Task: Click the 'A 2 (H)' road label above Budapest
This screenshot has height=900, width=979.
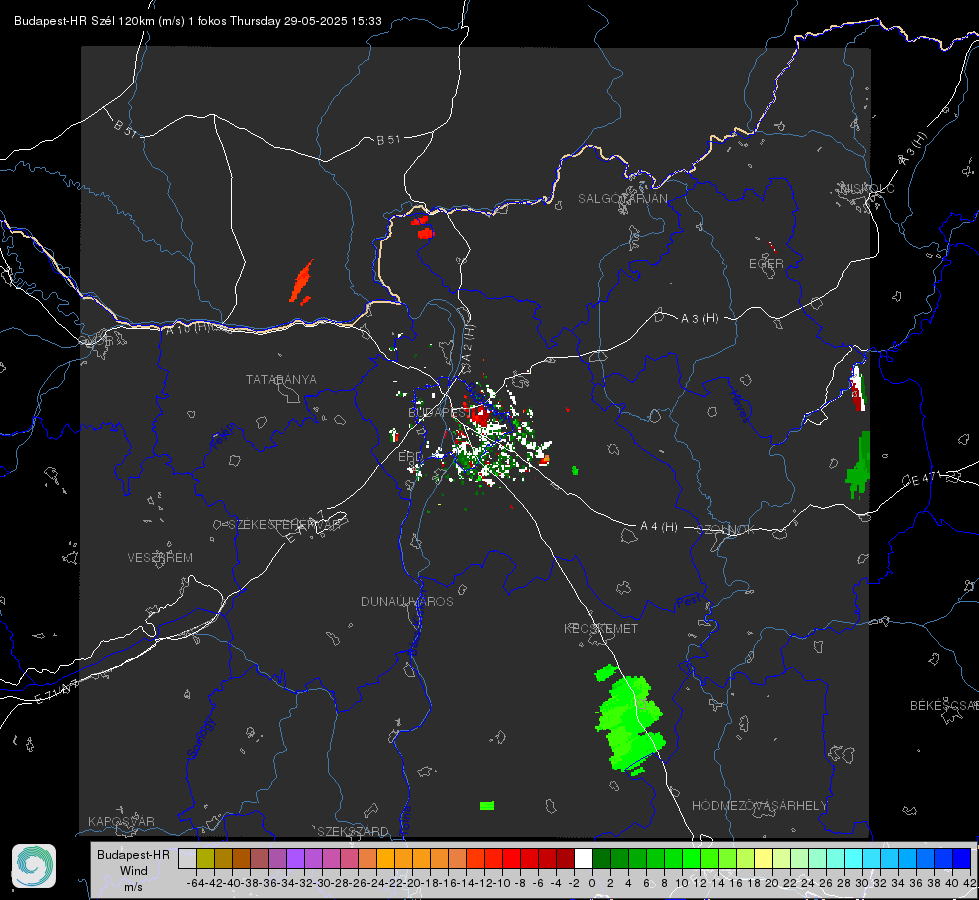Action: click(468, 344)
